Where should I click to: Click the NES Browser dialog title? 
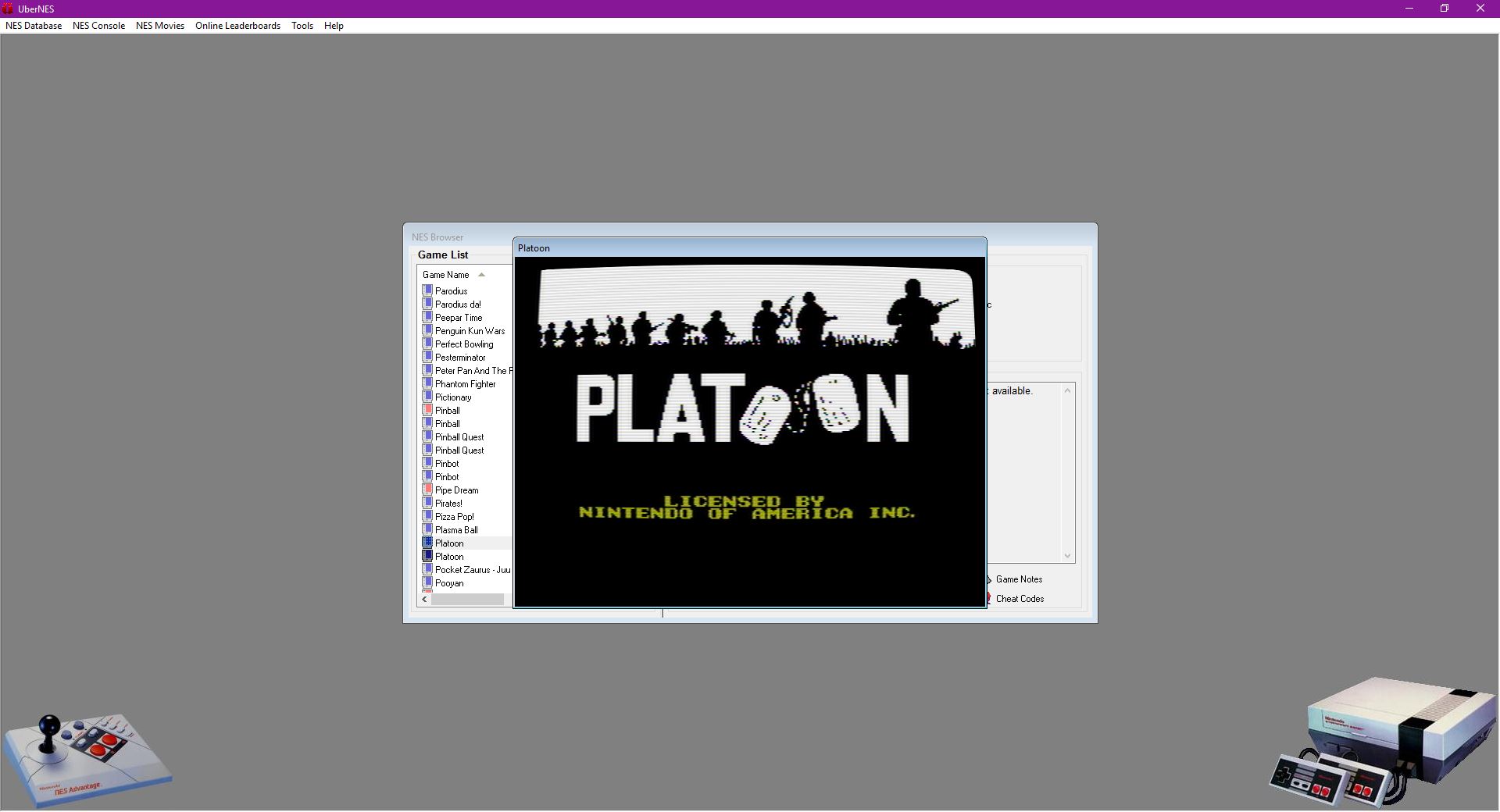click(437, 237)
